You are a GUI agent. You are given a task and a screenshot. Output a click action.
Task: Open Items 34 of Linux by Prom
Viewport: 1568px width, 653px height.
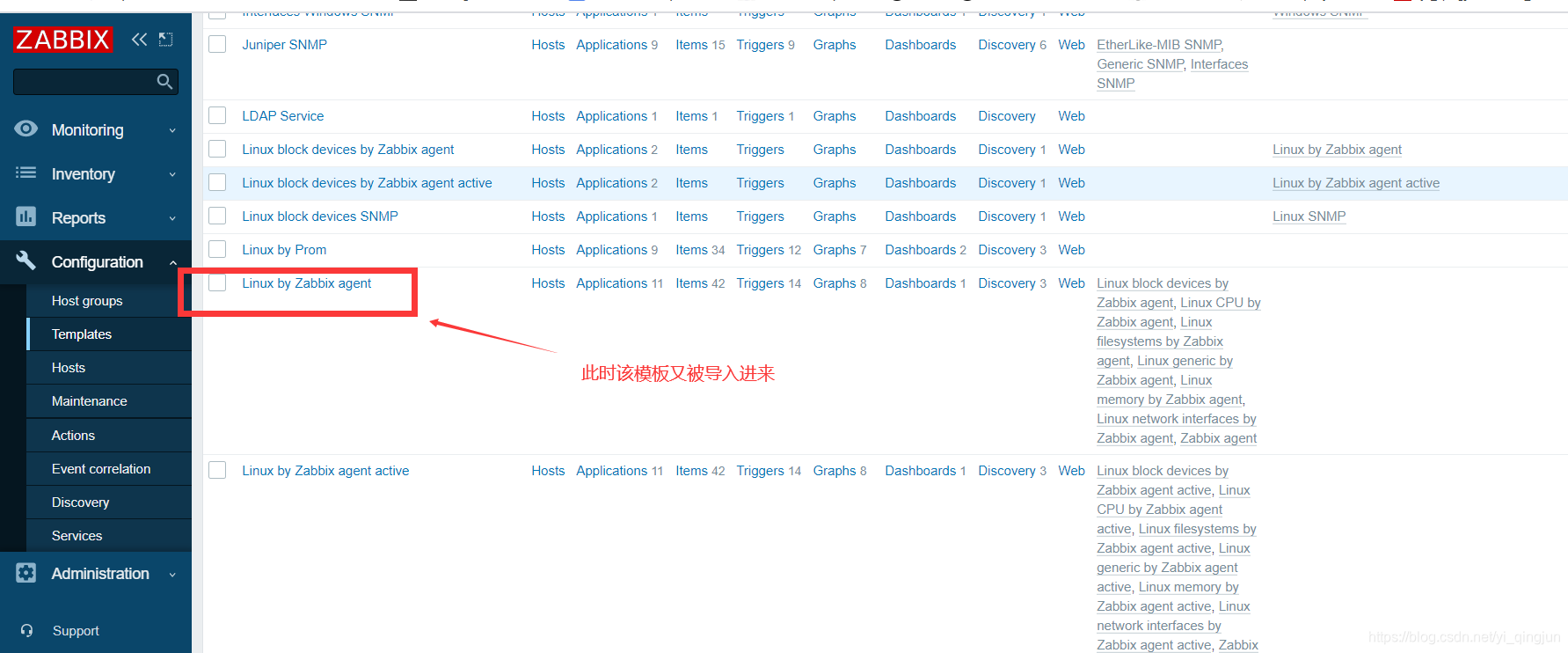point(700,250)
